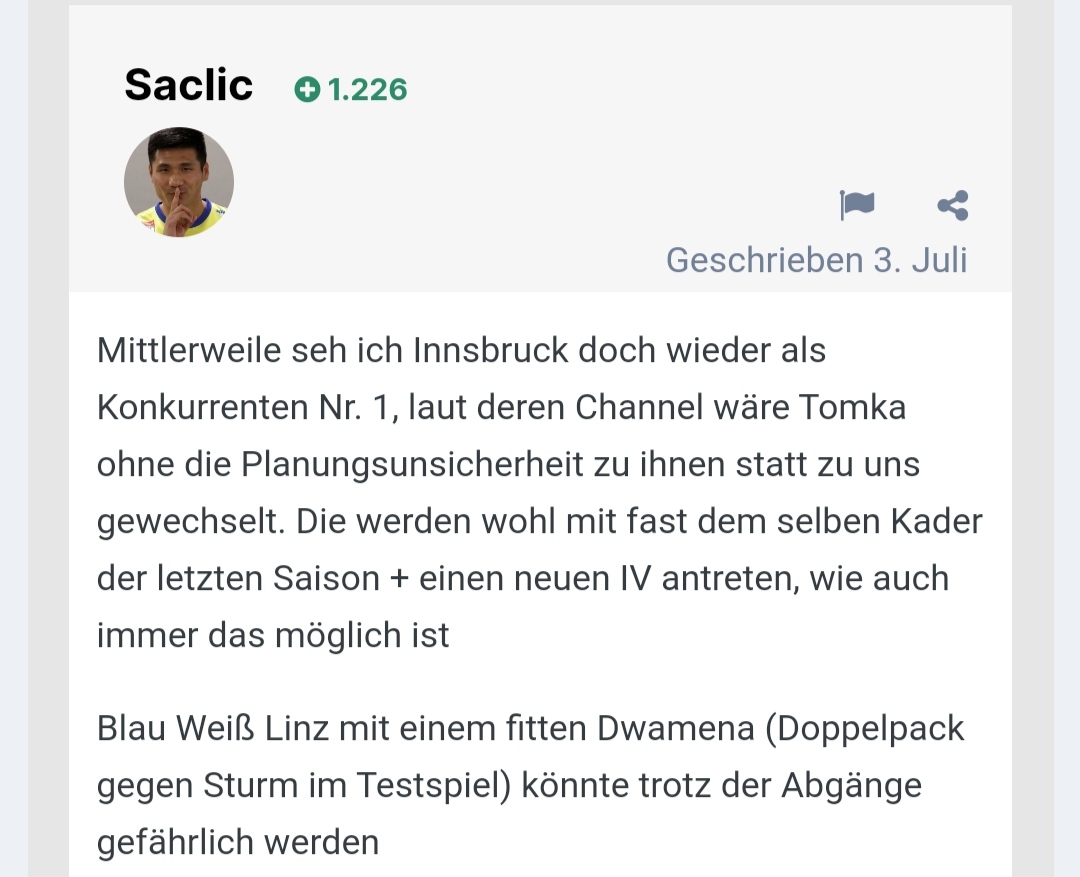Open Saclic's round avatar picture

coord(179,182)
